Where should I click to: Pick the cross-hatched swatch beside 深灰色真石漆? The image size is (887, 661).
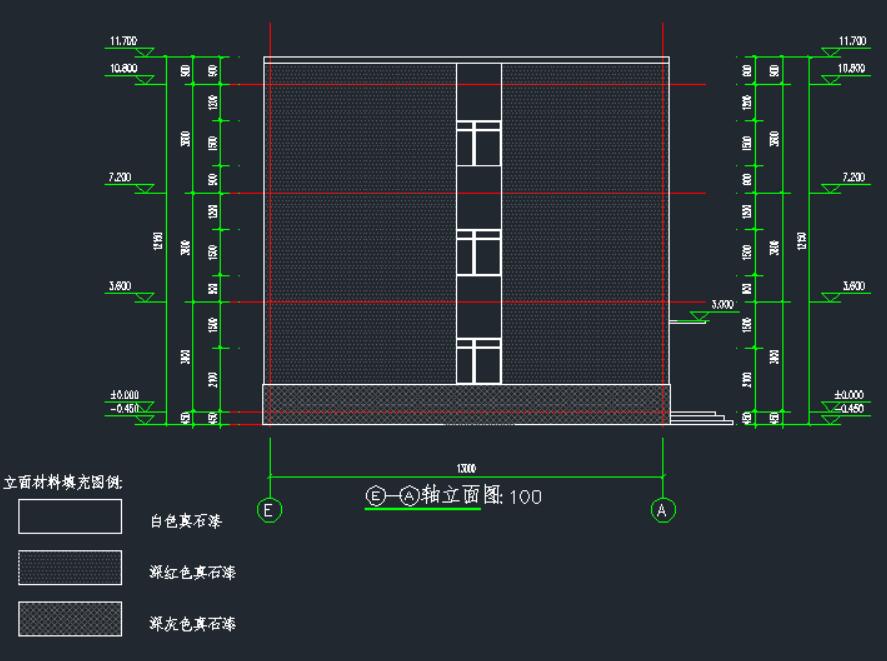(70, 619)
